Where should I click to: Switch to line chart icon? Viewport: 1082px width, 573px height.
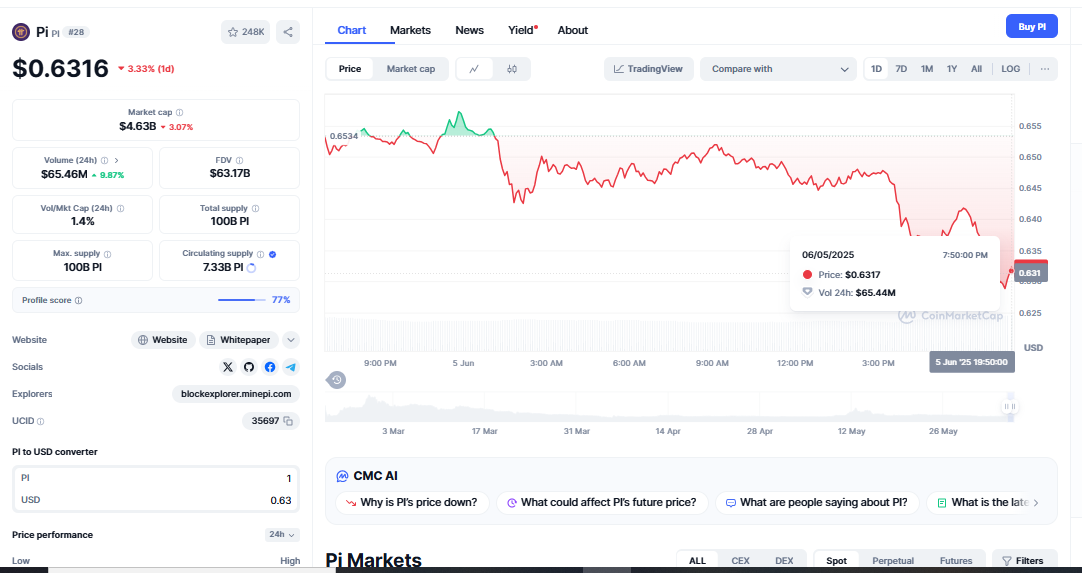[x=475, y=69]
